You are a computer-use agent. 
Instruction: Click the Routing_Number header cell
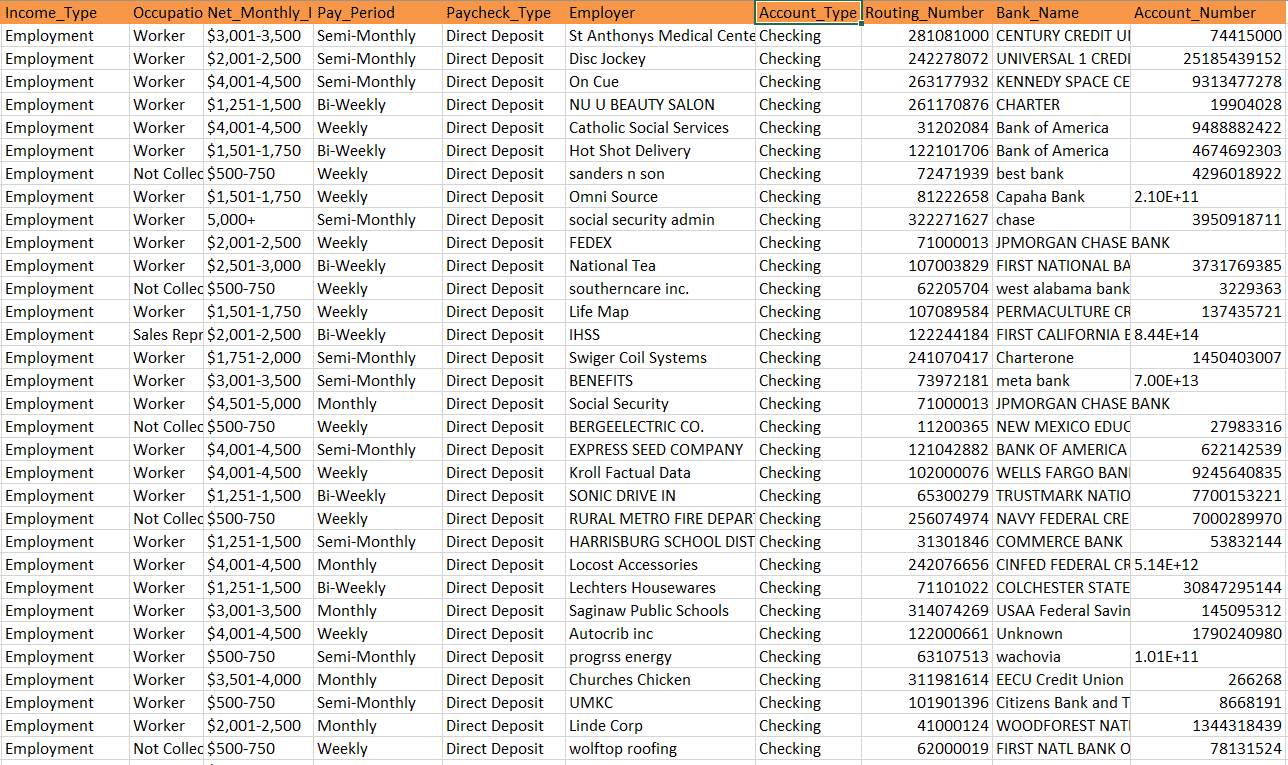tap(925, 13)
